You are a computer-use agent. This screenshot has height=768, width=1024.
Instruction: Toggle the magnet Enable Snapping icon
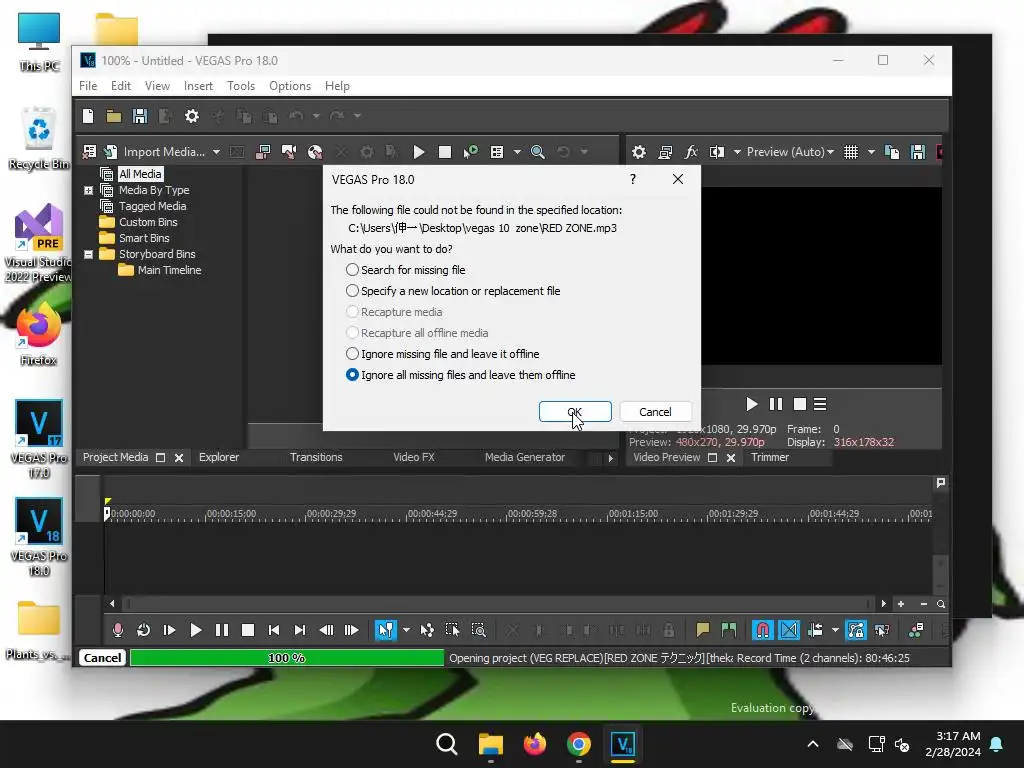pyautogui.click(x=762, y=630)
